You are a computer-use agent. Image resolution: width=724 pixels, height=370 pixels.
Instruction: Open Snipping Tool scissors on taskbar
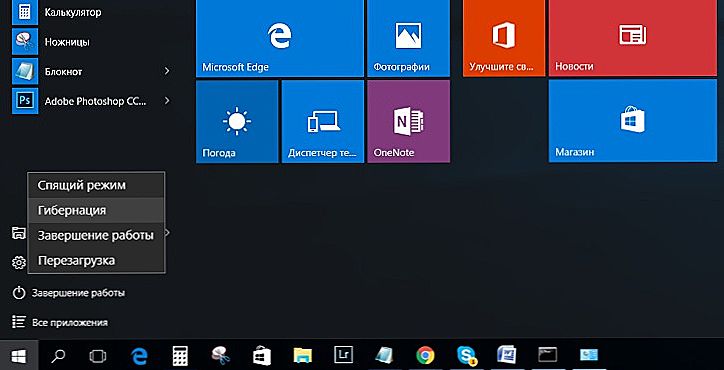coord(220,356)
